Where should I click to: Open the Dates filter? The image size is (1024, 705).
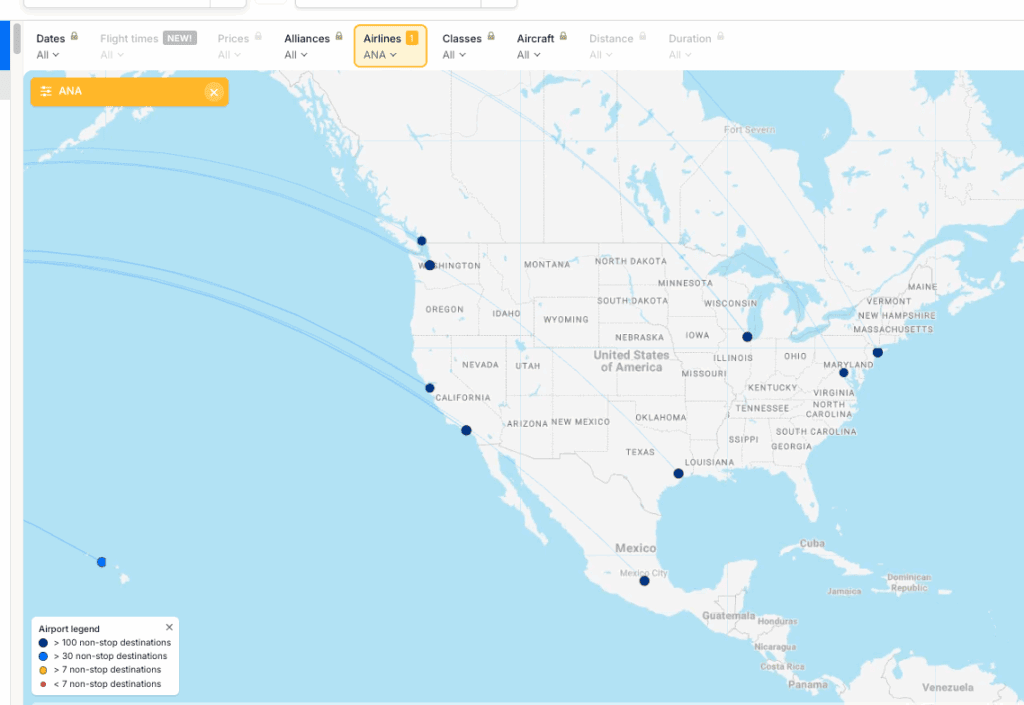(x=57, y=46)
